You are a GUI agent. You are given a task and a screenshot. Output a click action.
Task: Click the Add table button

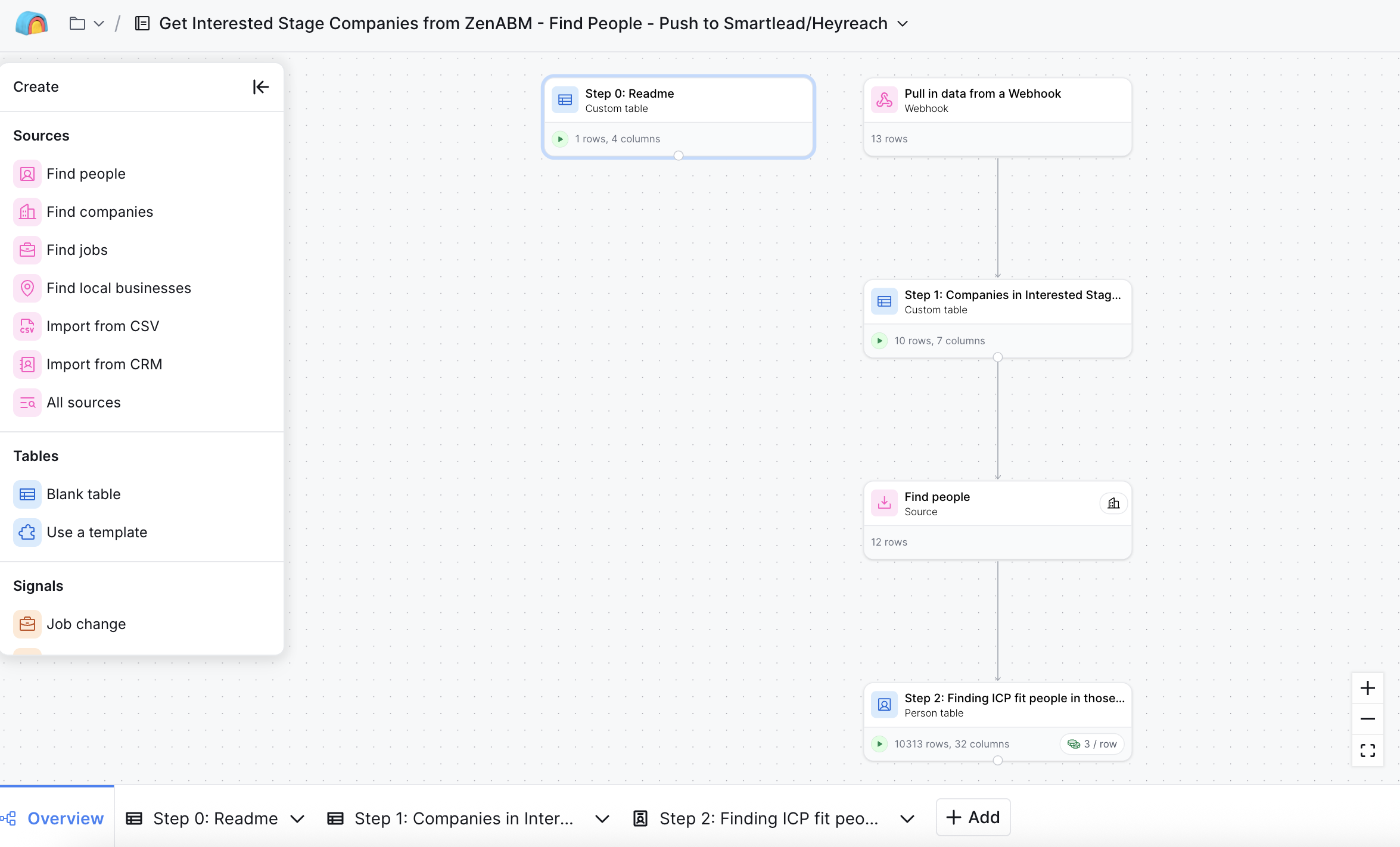coord(973,817)
